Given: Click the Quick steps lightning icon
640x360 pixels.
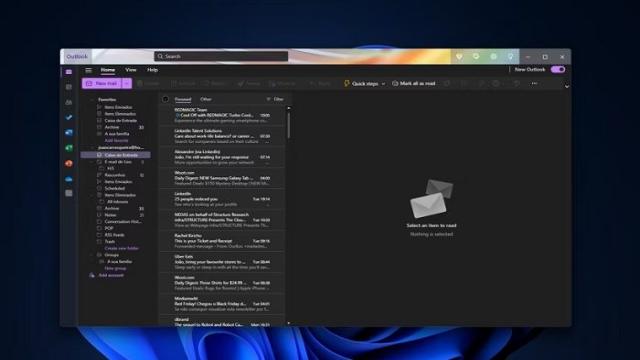Looking at the screenshot, I should click(x=347, y=83).
